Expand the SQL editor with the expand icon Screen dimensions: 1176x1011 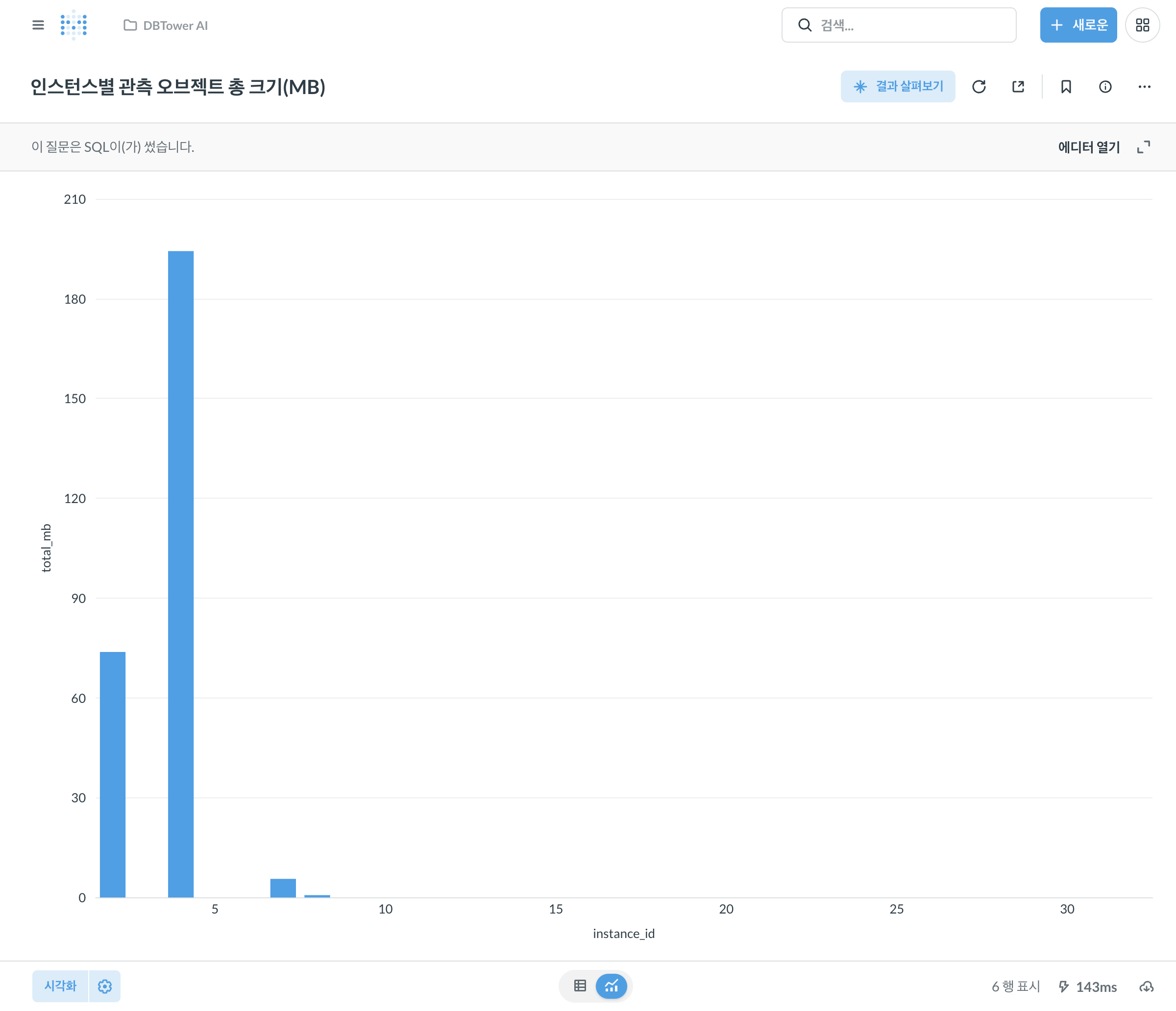[1143, 147]
